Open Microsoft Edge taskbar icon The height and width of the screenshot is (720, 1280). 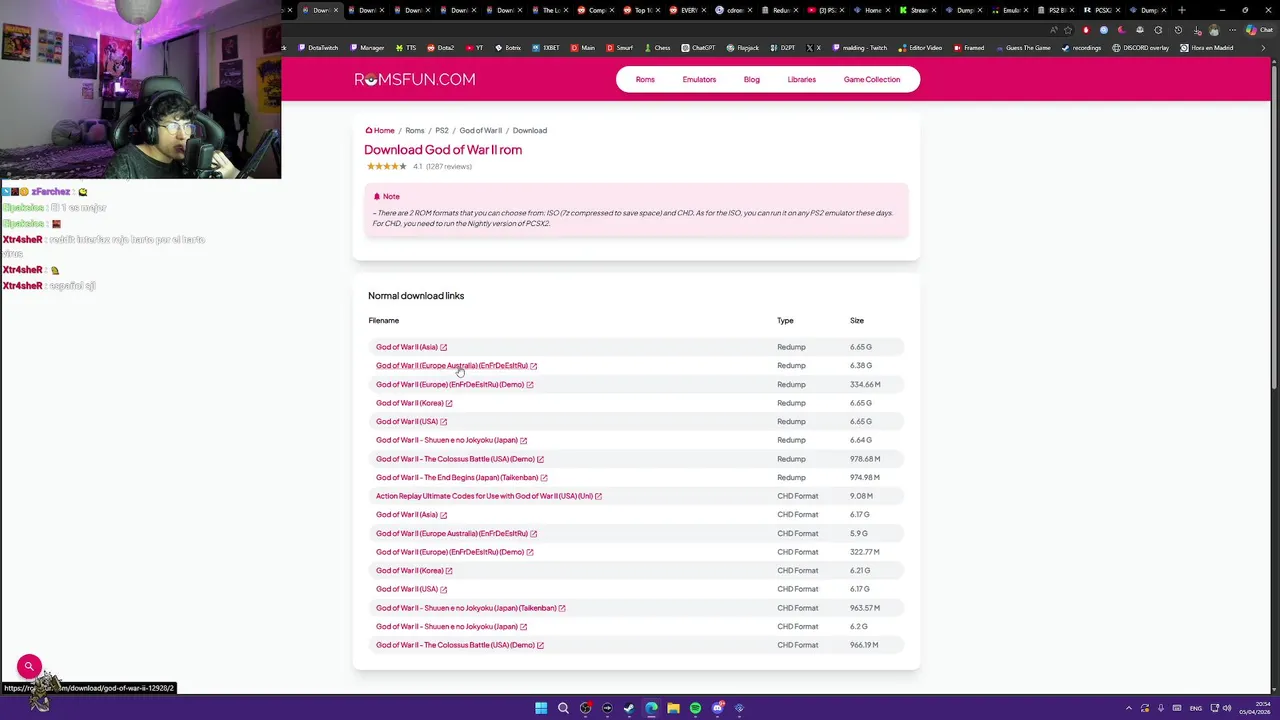pyautogui.click(x=651, y=708)
